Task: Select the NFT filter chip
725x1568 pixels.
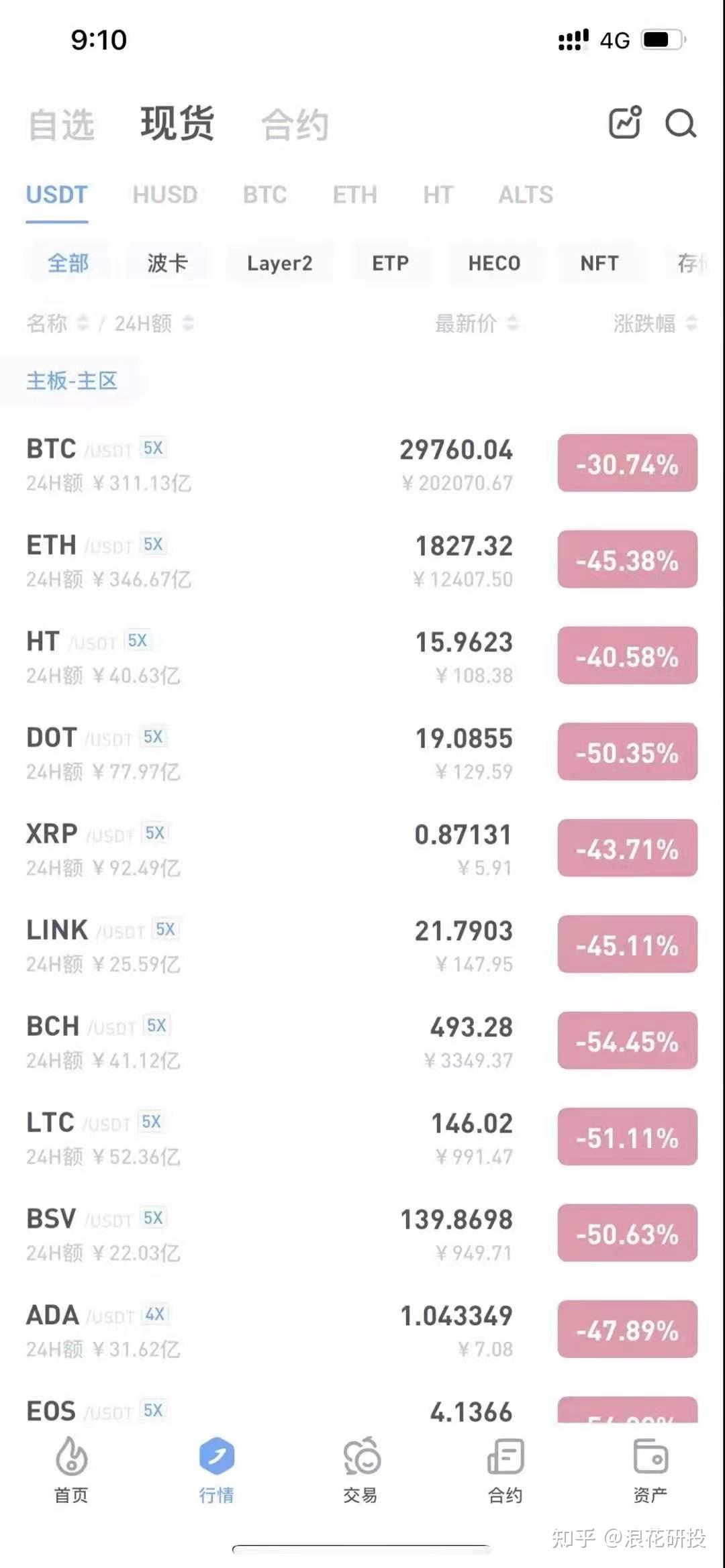Action: point(599,263)
